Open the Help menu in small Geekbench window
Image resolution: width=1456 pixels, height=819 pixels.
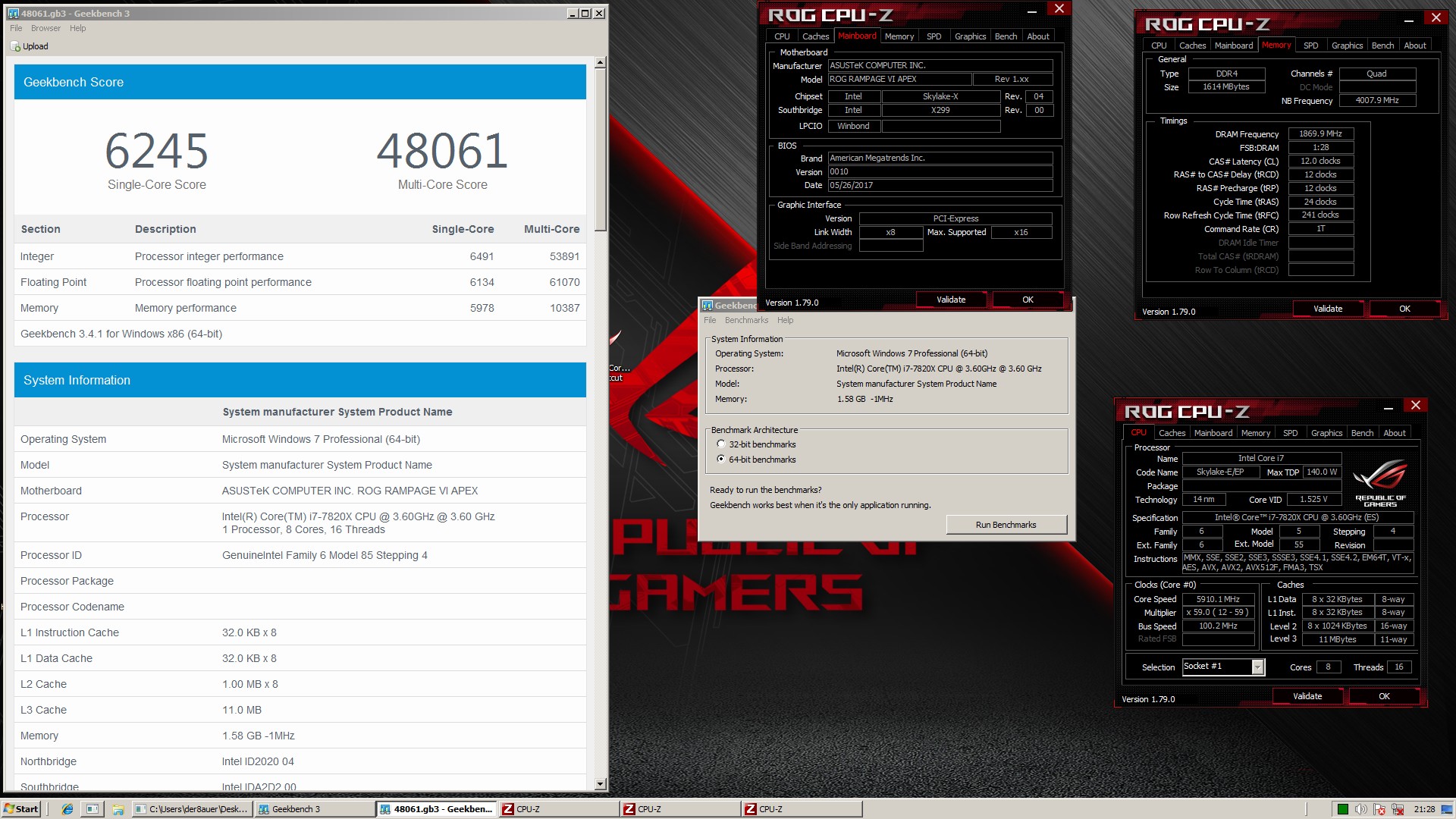tap(785, 320)
